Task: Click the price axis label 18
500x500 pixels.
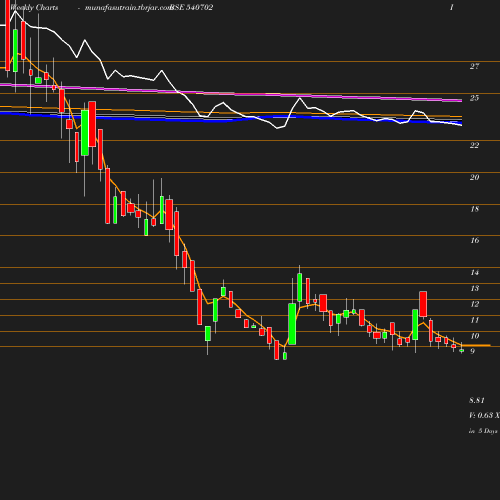Action: tap(475, 209)
